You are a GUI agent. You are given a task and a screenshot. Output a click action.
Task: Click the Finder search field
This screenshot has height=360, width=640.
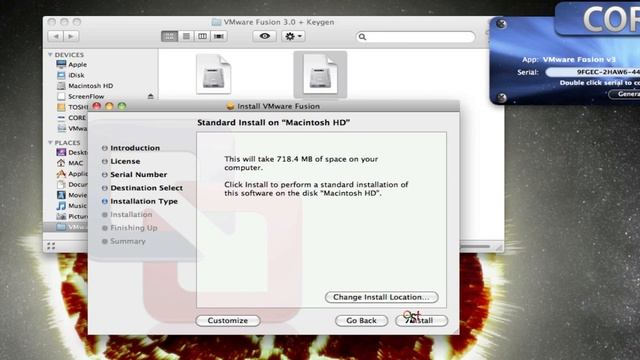(x=416, y=37)
